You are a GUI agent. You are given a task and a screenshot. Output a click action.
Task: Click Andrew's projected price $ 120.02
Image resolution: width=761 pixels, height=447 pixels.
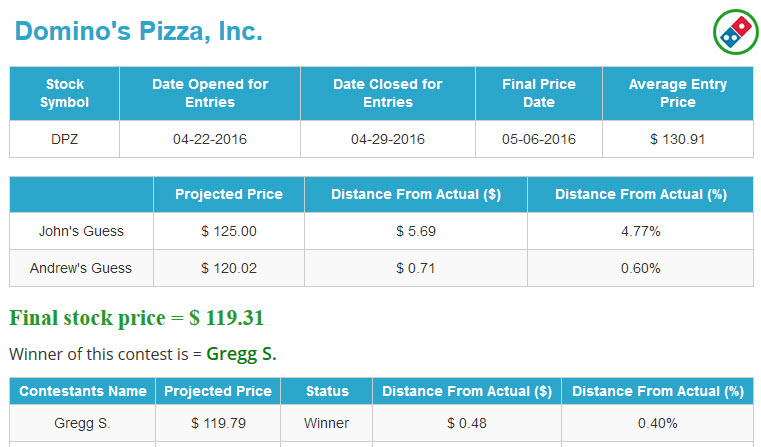[x=229, y=268]
